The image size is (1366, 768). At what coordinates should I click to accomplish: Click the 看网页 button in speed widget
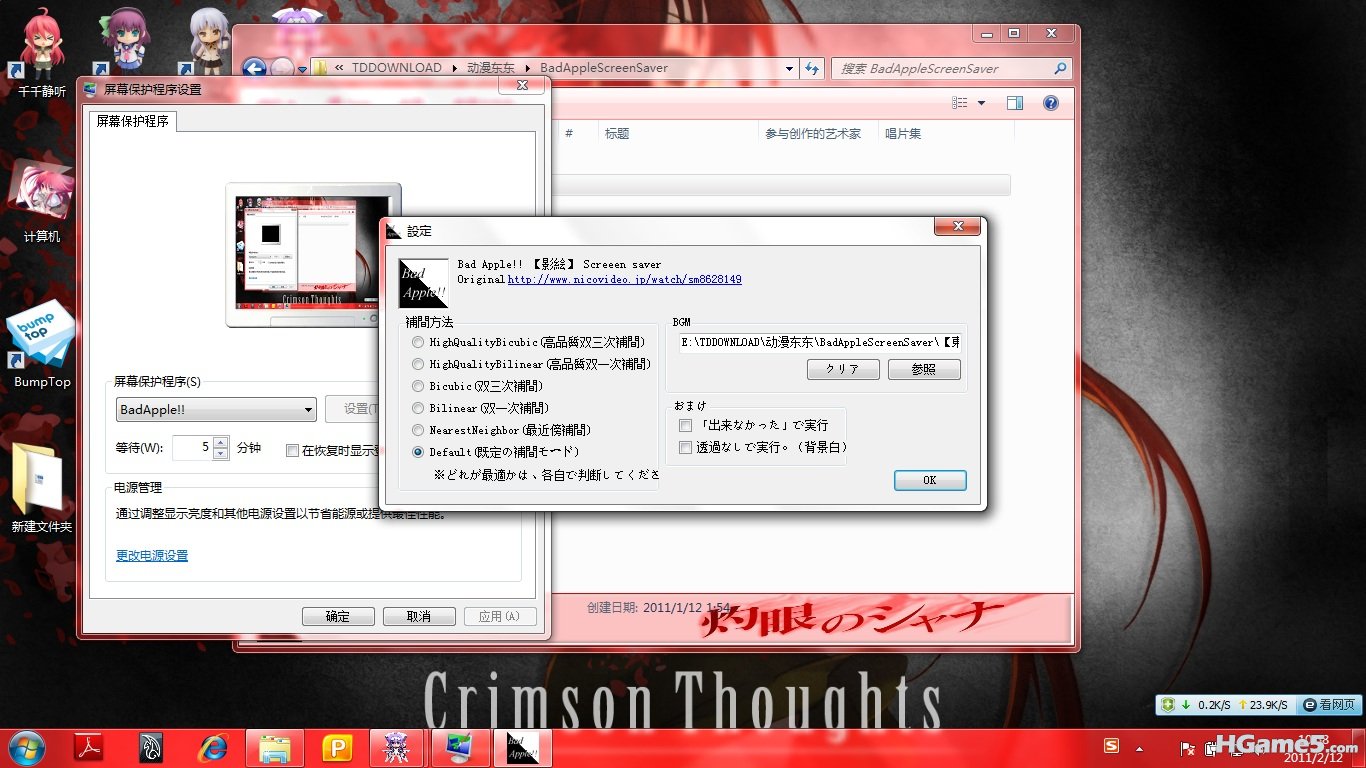click(x=1328, y=705)
